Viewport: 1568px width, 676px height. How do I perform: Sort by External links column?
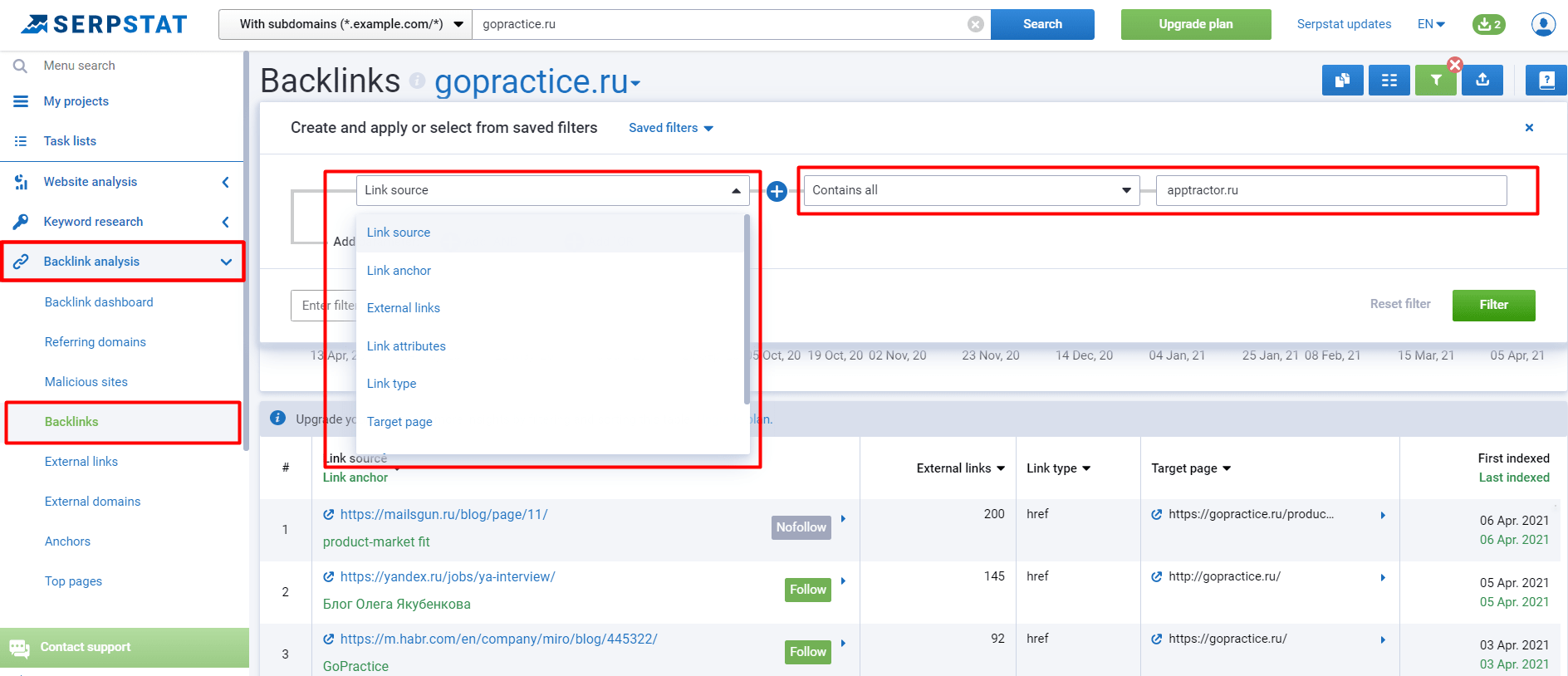961,468
